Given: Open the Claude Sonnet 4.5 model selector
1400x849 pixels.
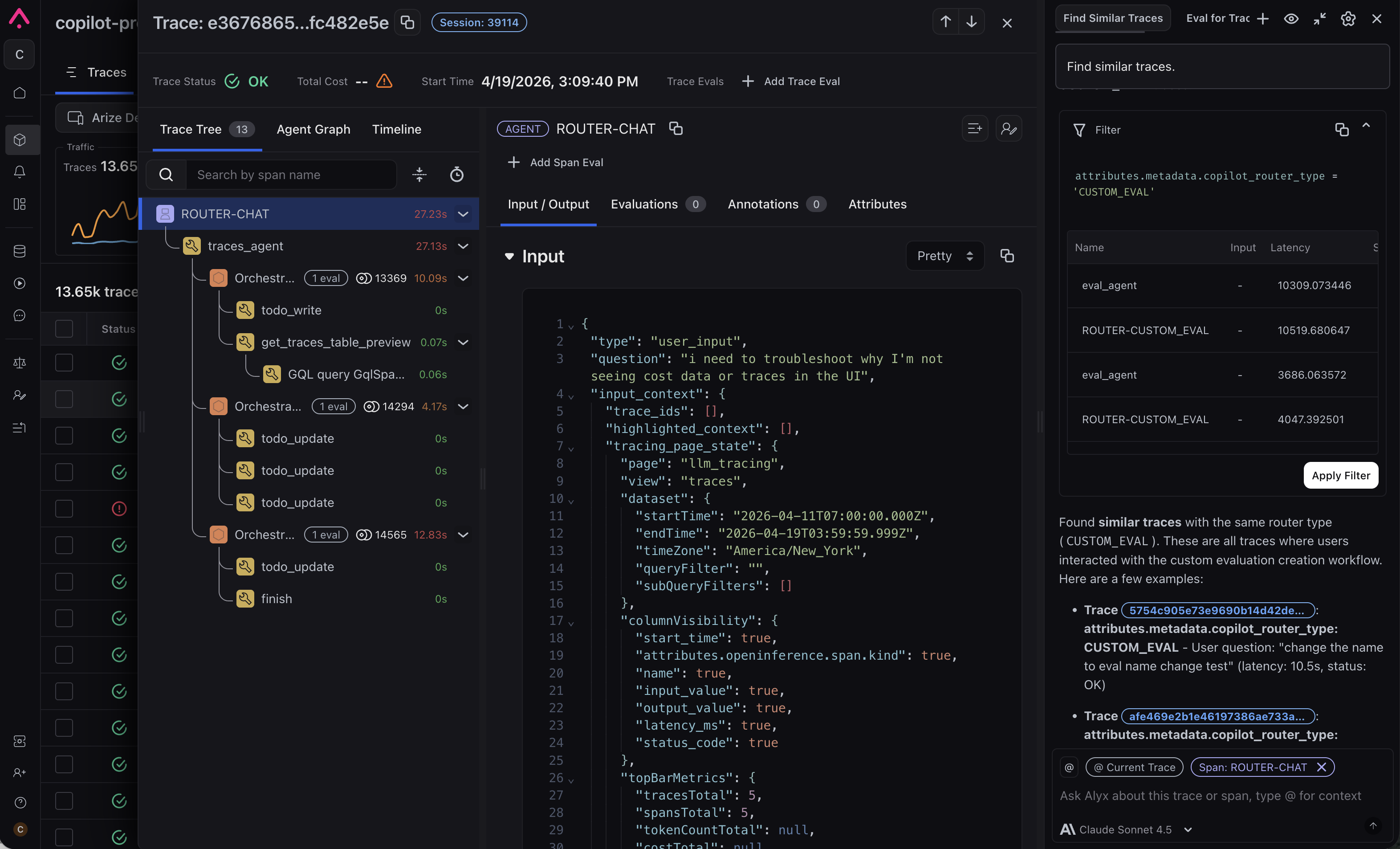Looking at the screenshot, I should coord(1127,829).
